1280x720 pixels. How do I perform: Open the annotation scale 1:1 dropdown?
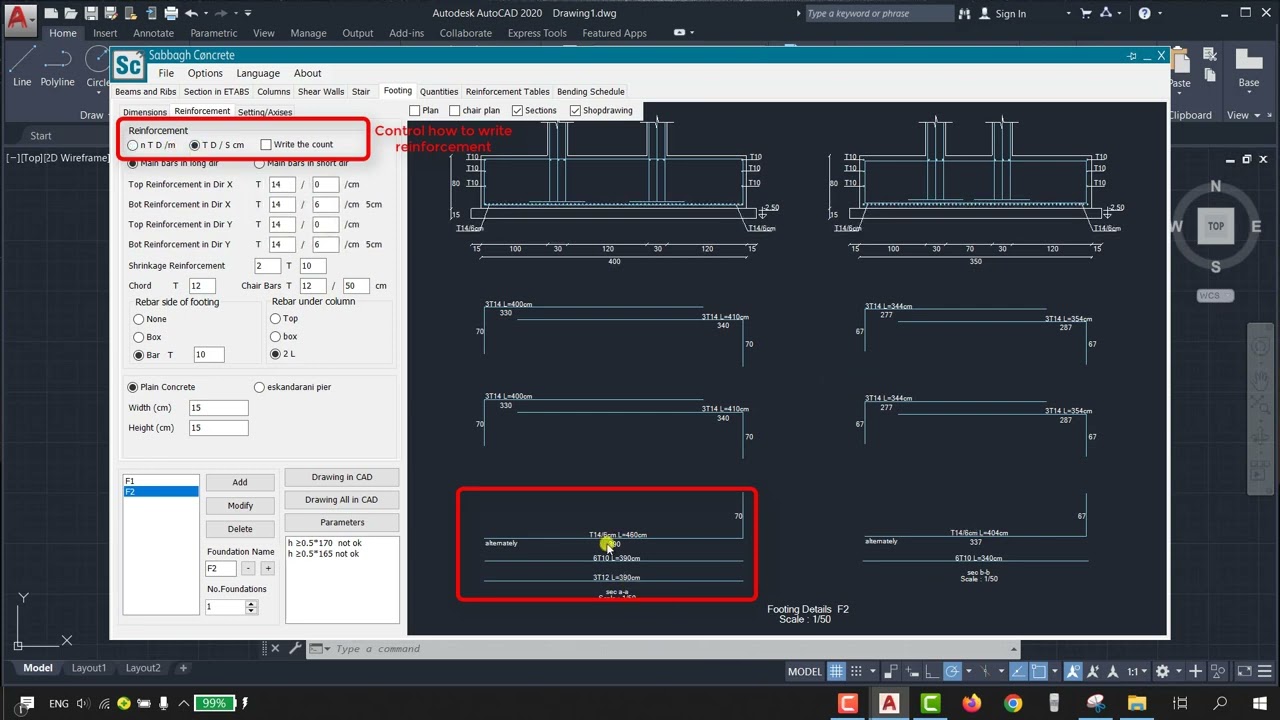1137,671
